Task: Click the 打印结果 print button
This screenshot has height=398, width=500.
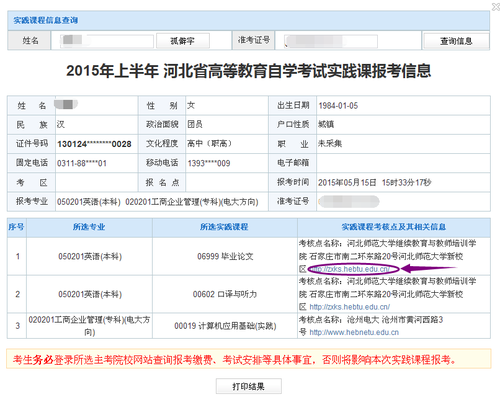Action: point(249,386)
